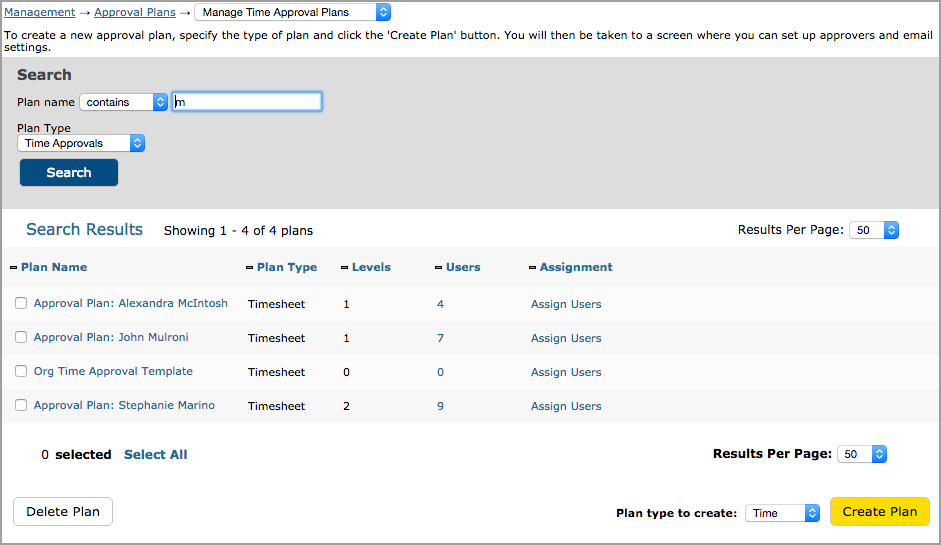
Task: Select the Org Time Approval Template checkbox
Action: [21, 371]
